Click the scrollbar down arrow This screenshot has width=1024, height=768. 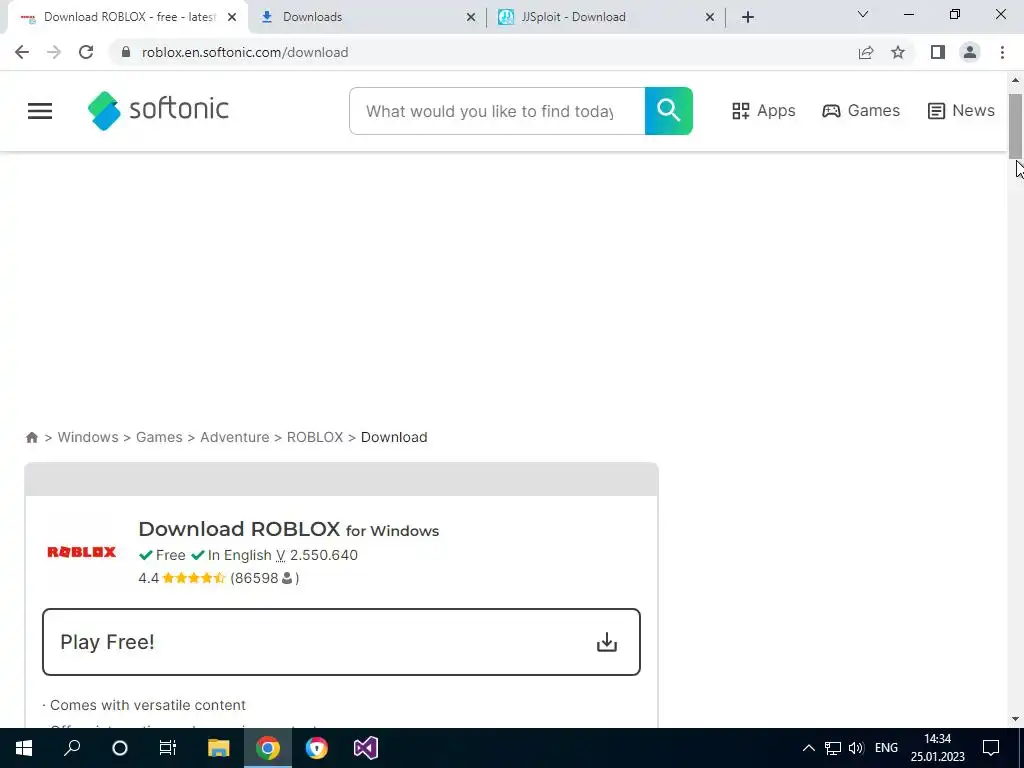[x=1016, y=719]
